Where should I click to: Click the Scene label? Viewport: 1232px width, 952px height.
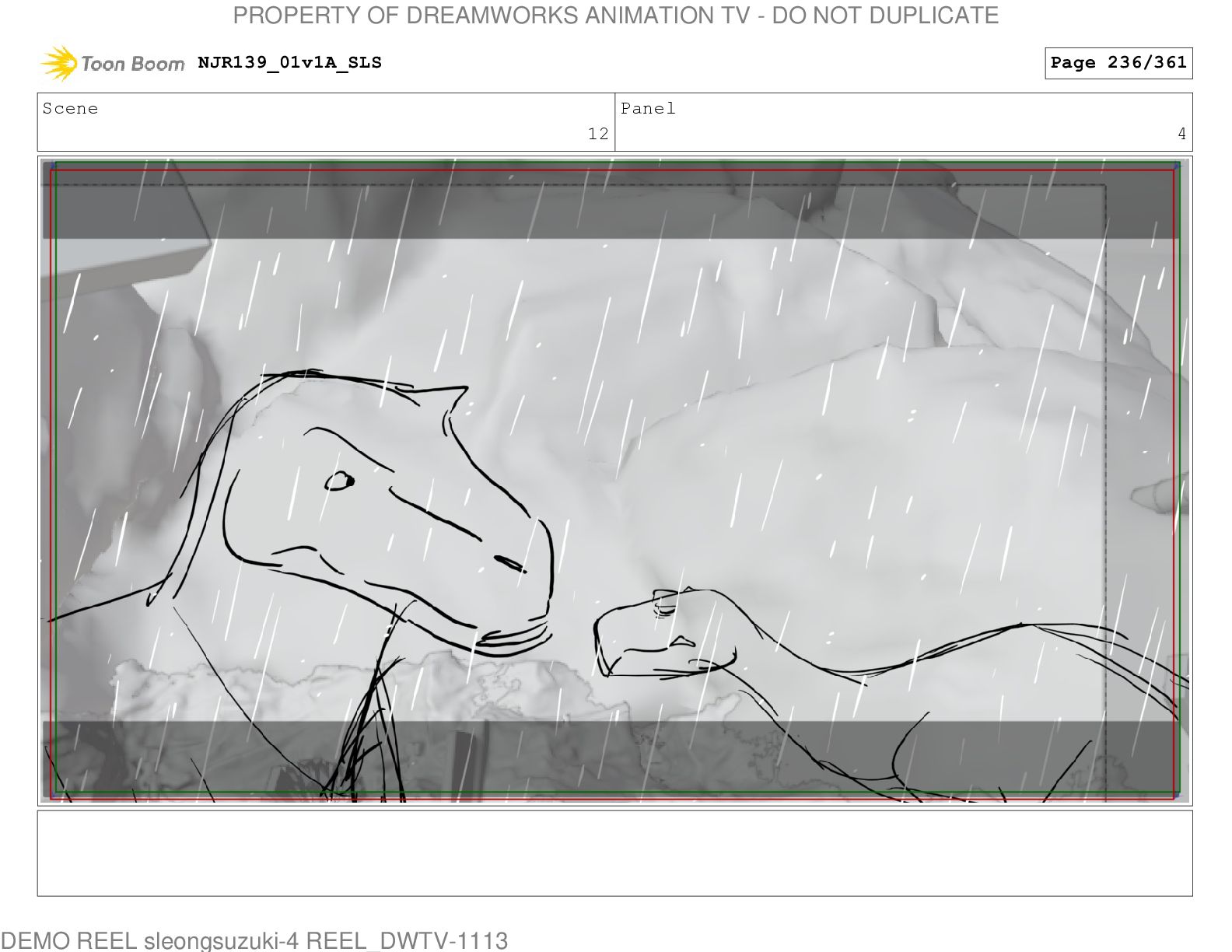71,109
